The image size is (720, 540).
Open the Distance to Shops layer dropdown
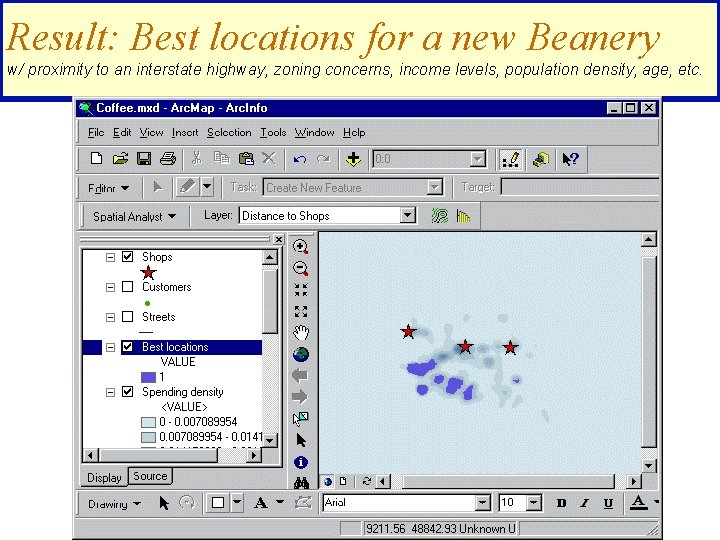tap(407, 215)
